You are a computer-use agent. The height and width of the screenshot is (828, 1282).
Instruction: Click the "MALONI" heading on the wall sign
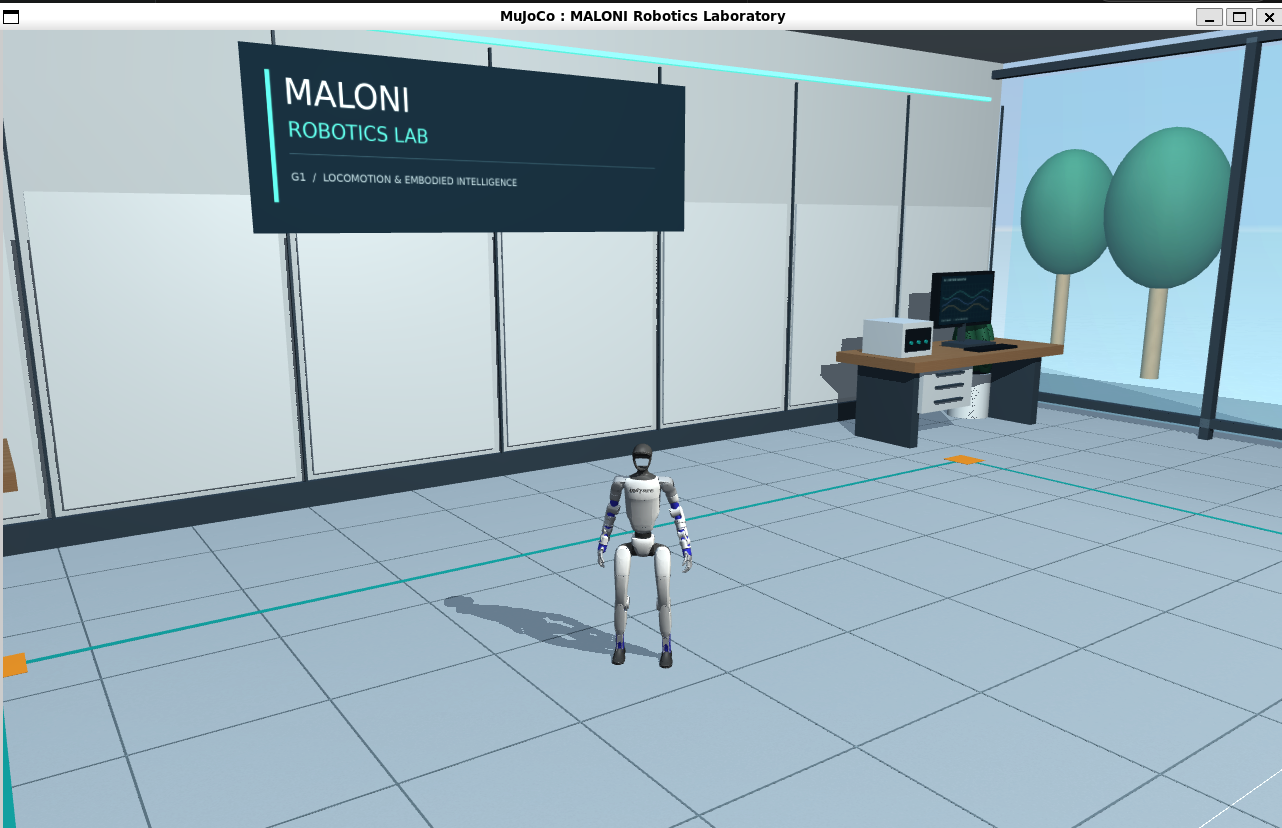click(347, 94)
